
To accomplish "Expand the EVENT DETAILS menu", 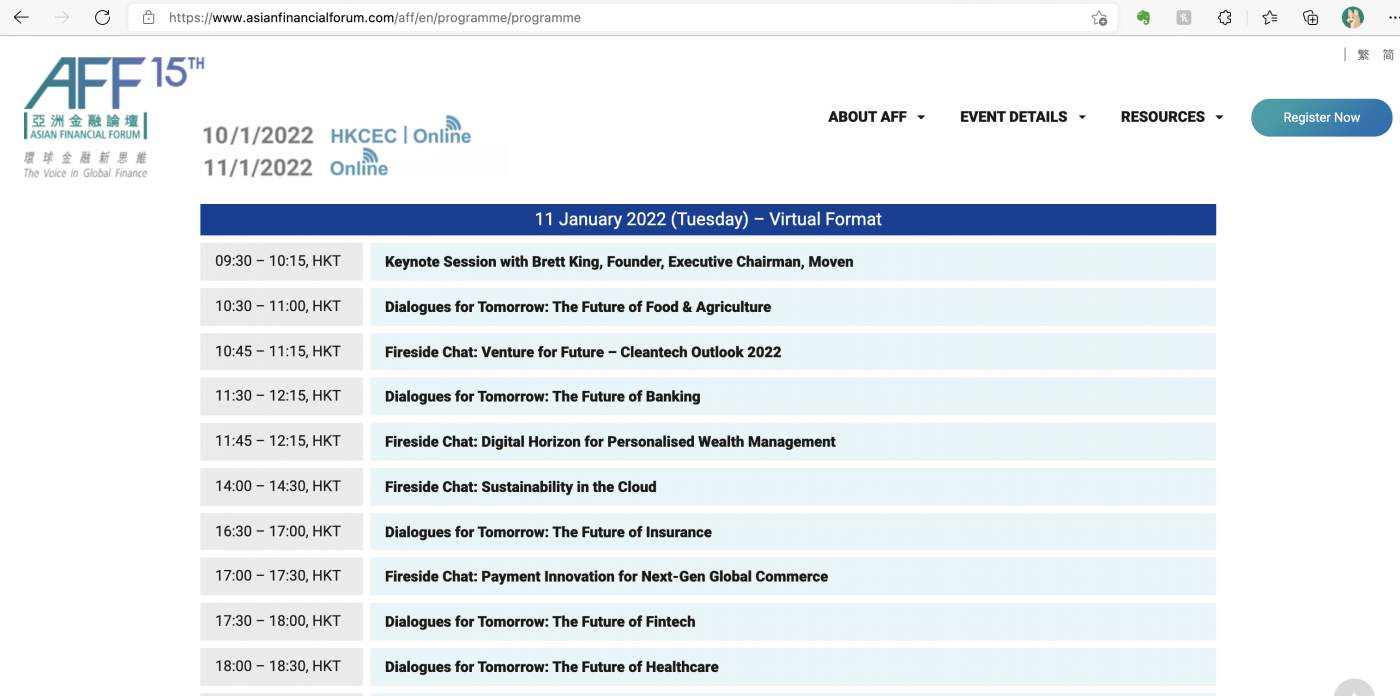I will (1023, 117).
